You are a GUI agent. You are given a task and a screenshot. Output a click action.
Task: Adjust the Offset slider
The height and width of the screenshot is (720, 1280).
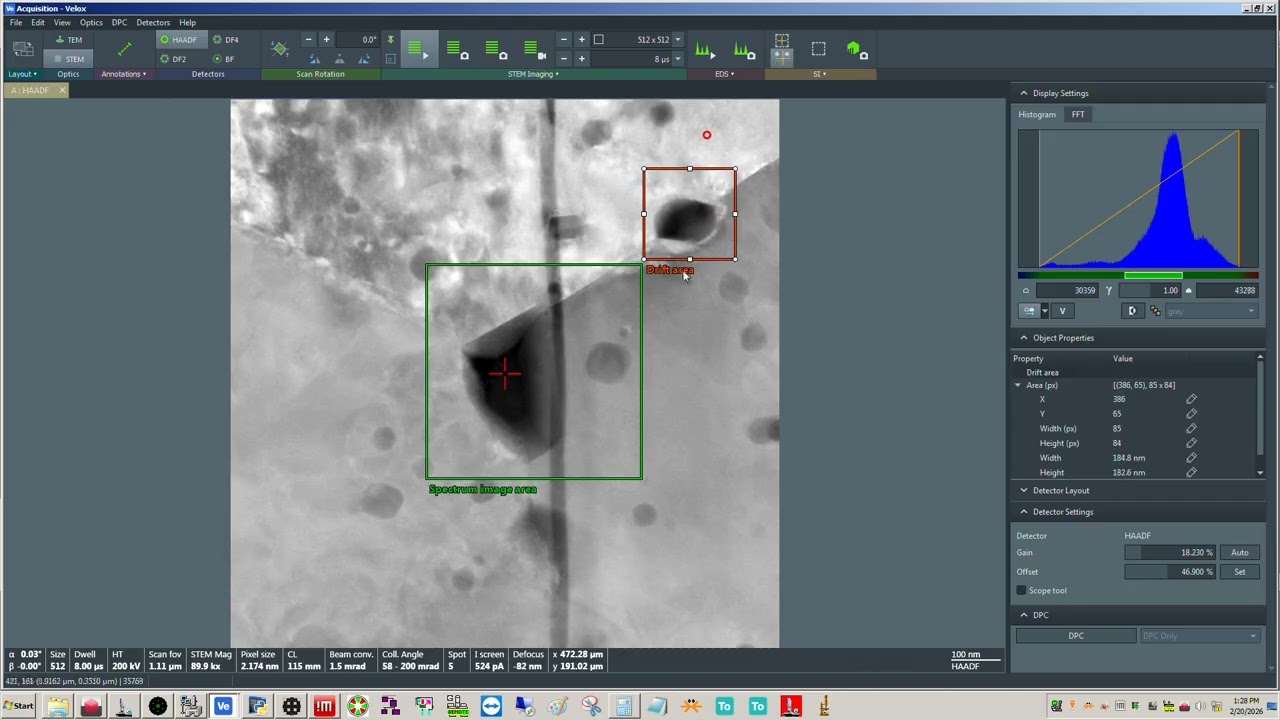pos(1170,572)
